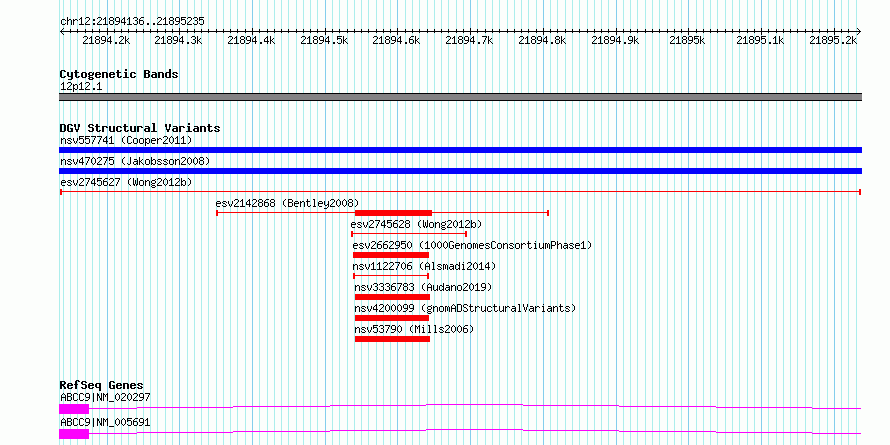890x445 pixels.
Task: Click the thick red esv2142868 segment
Action: 393,213
